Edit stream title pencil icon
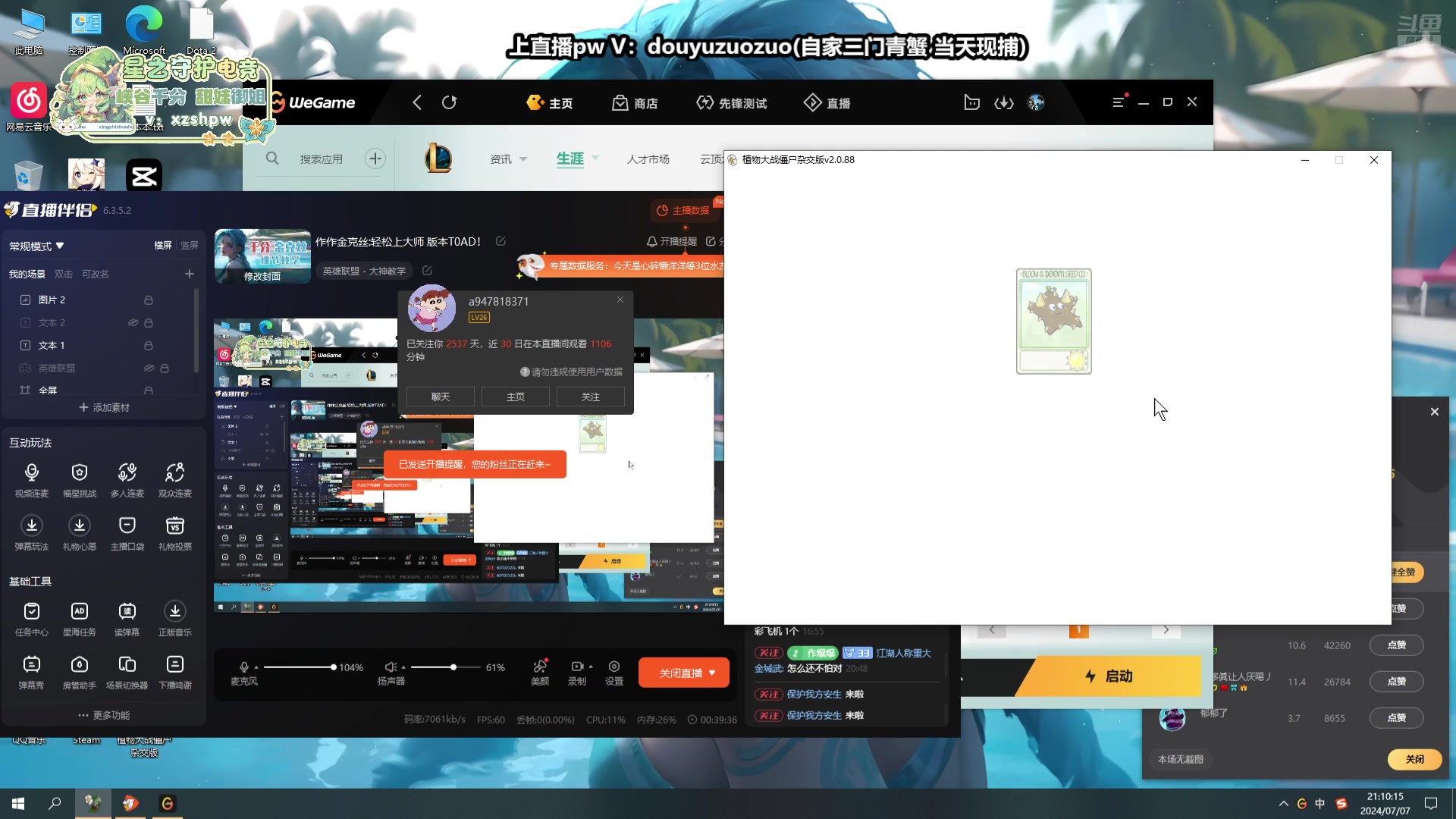Image resolution: width=1456 pixels, height=819 pixels. point(500,241)
